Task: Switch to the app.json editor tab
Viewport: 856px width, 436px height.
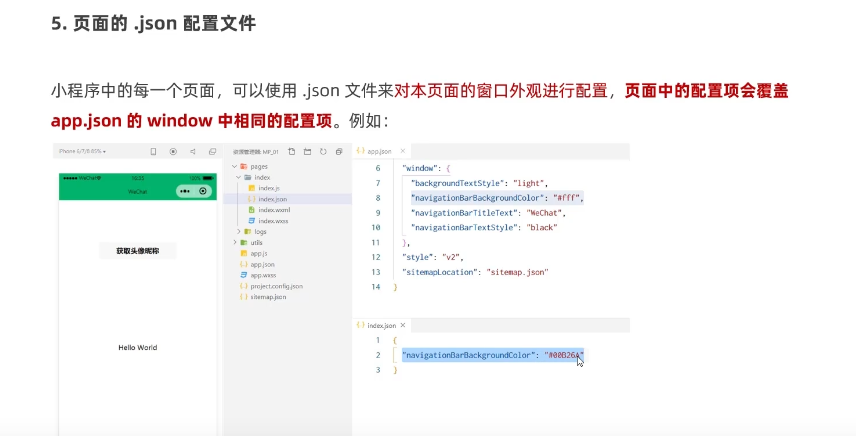Action: pyautogui.click(x=379, y=151)
